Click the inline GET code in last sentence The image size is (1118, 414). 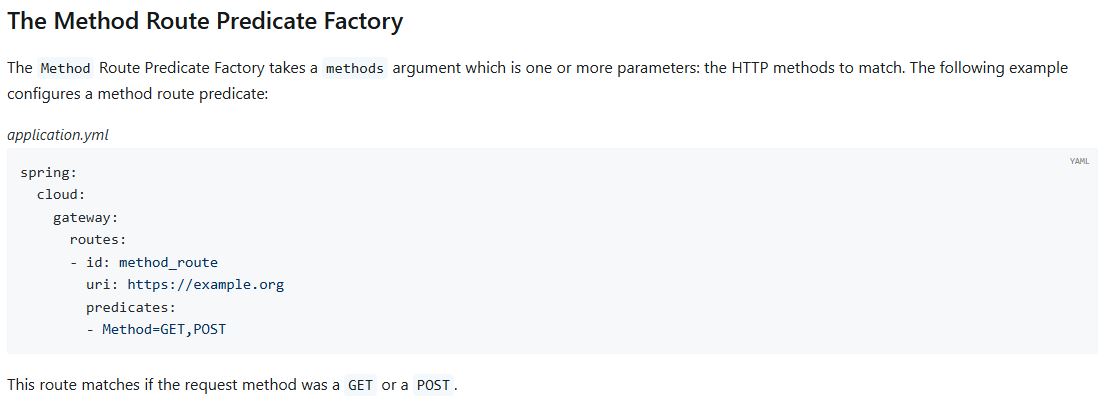tap(360, 385)
